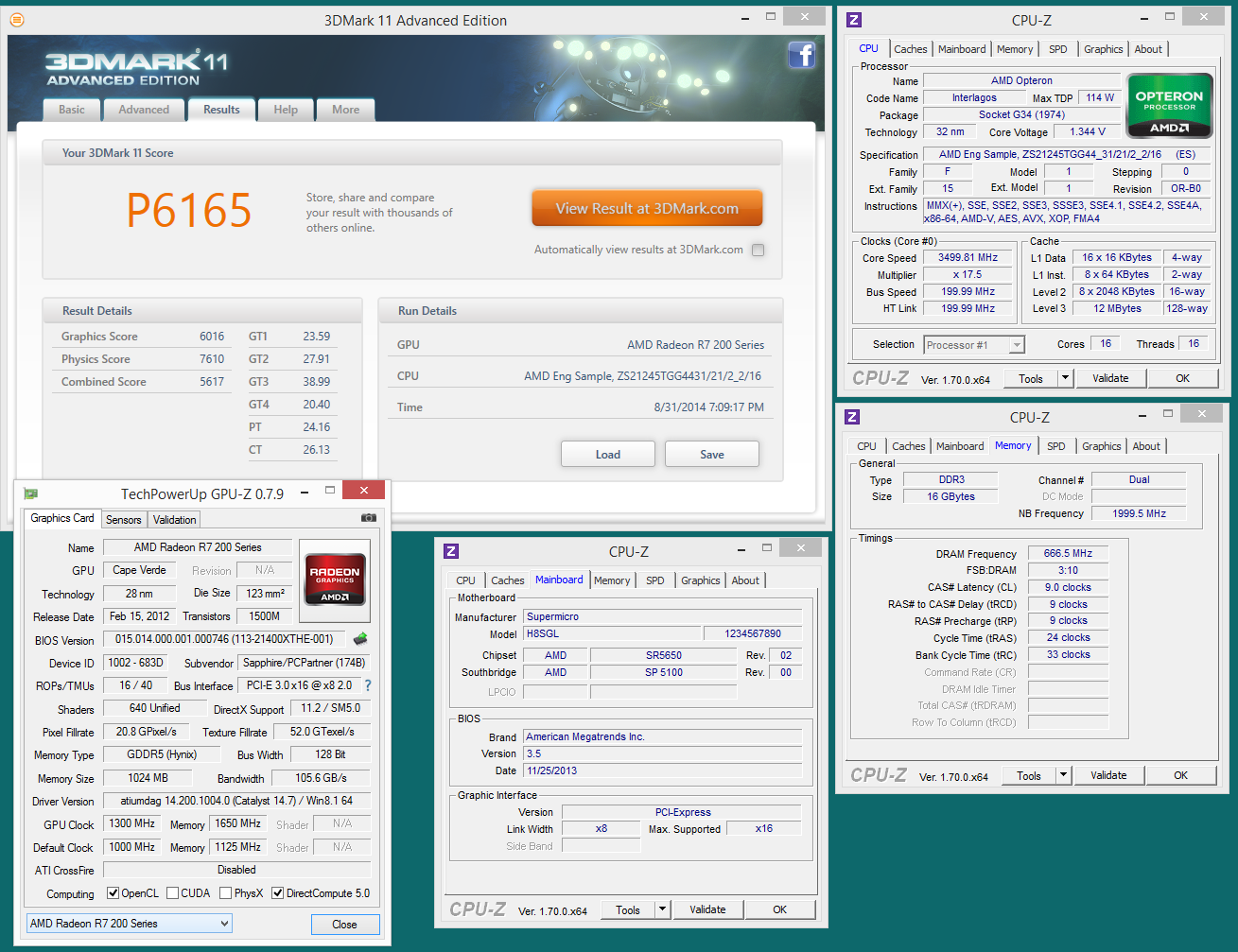Screen dimensions: 1238x952
Task: Click the GPU-Z title bar app icon
Action: pos(30,493)
